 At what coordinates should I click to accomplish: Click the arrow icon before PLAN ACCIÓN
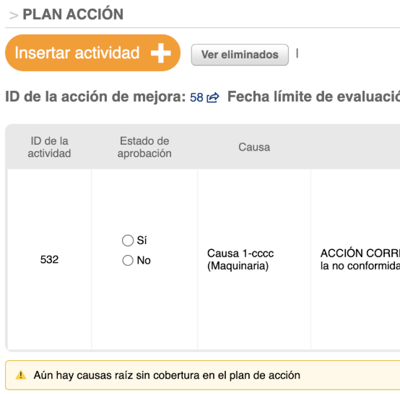click(14, 16)
